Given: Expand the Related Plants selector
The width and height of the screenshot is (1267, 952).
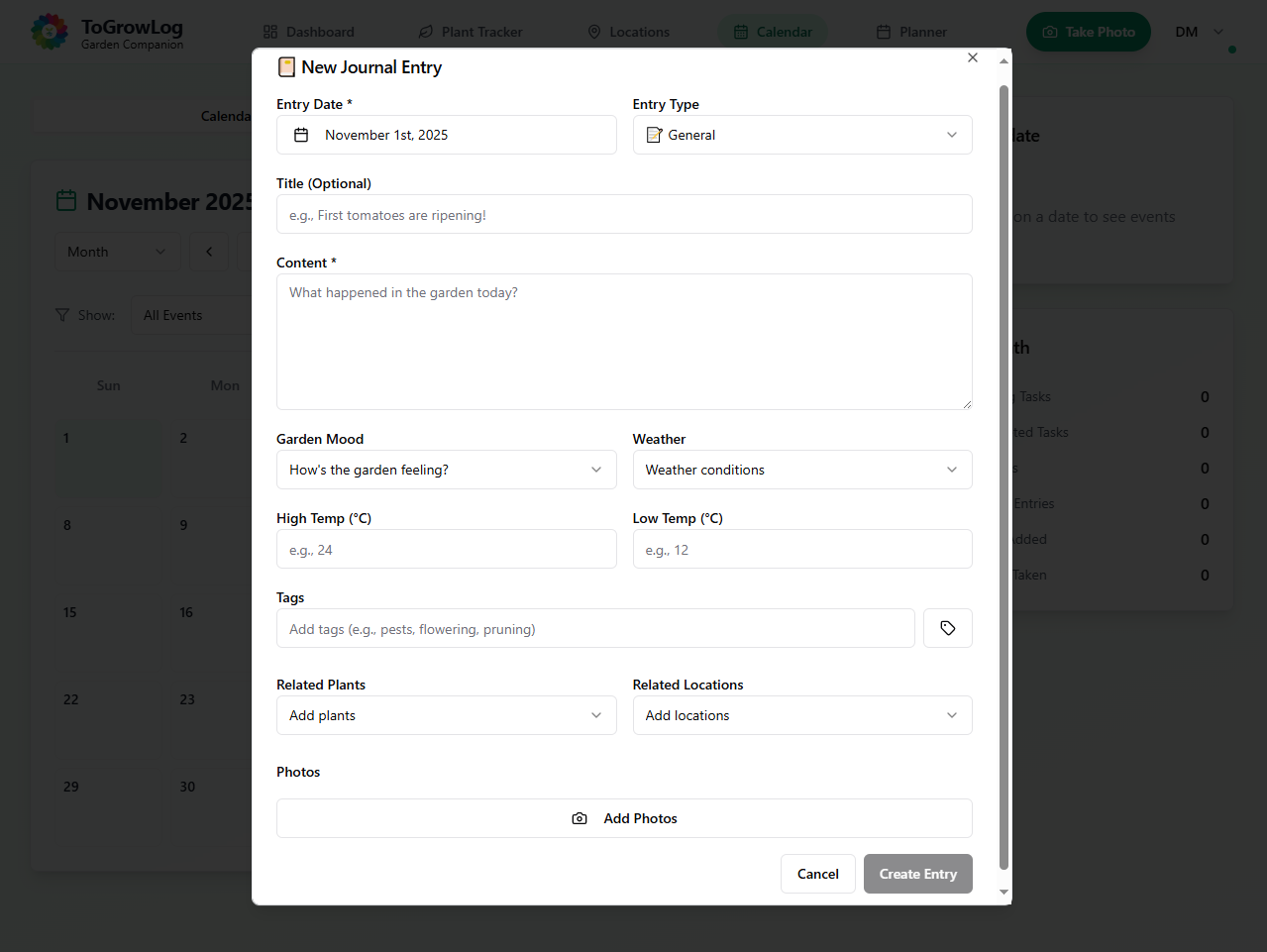Looking at the screenshot, I should click(x=446, y=715).
